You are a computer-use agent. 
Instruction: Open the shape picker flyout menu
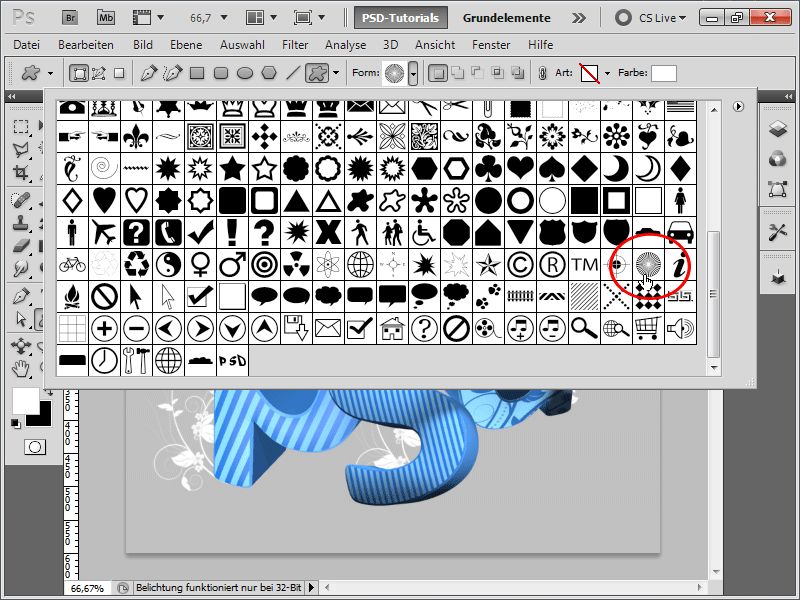[x=738, y=107]
